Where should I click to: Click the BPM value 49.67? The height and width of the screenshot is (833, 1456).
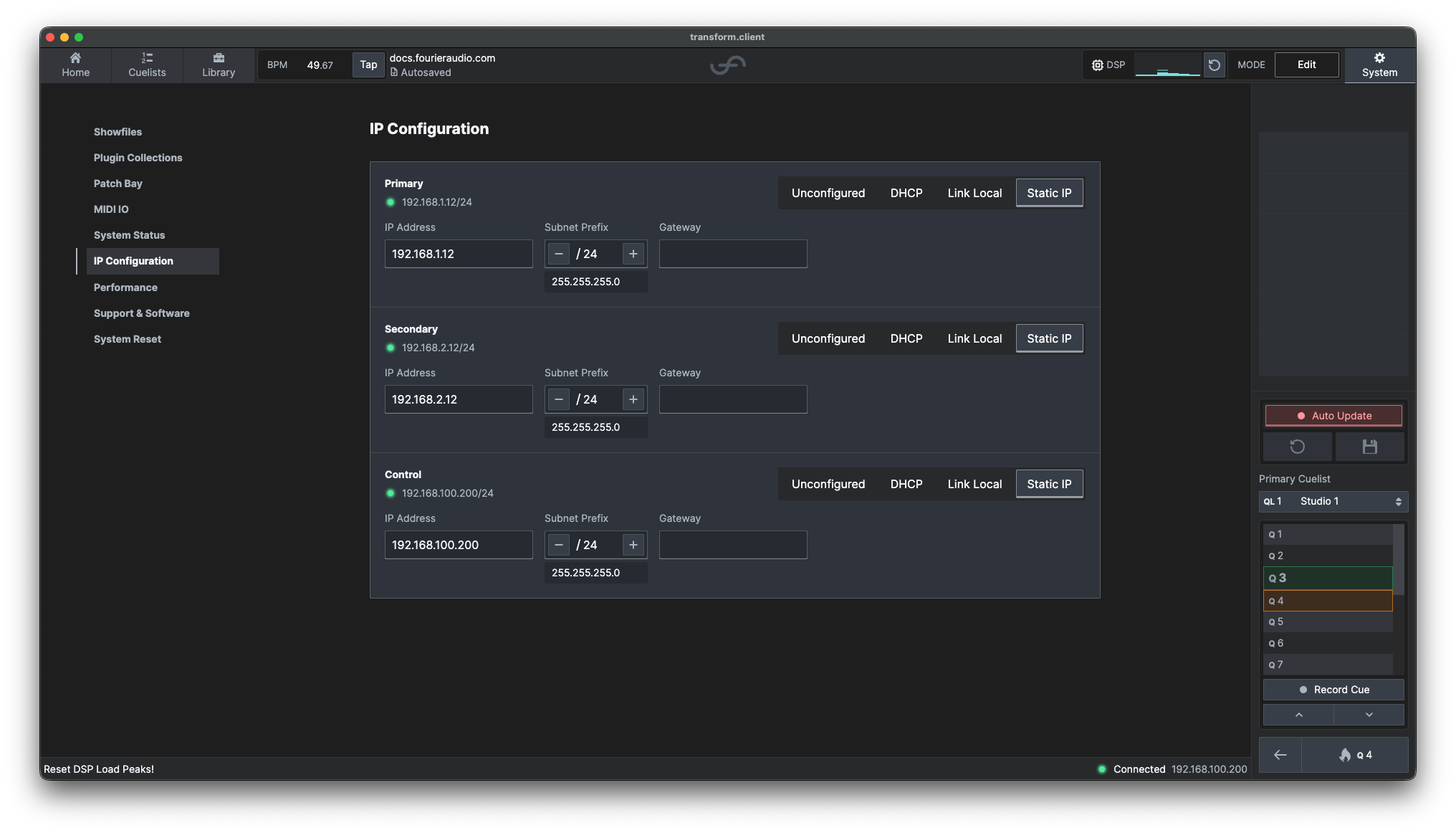point(320,65)
